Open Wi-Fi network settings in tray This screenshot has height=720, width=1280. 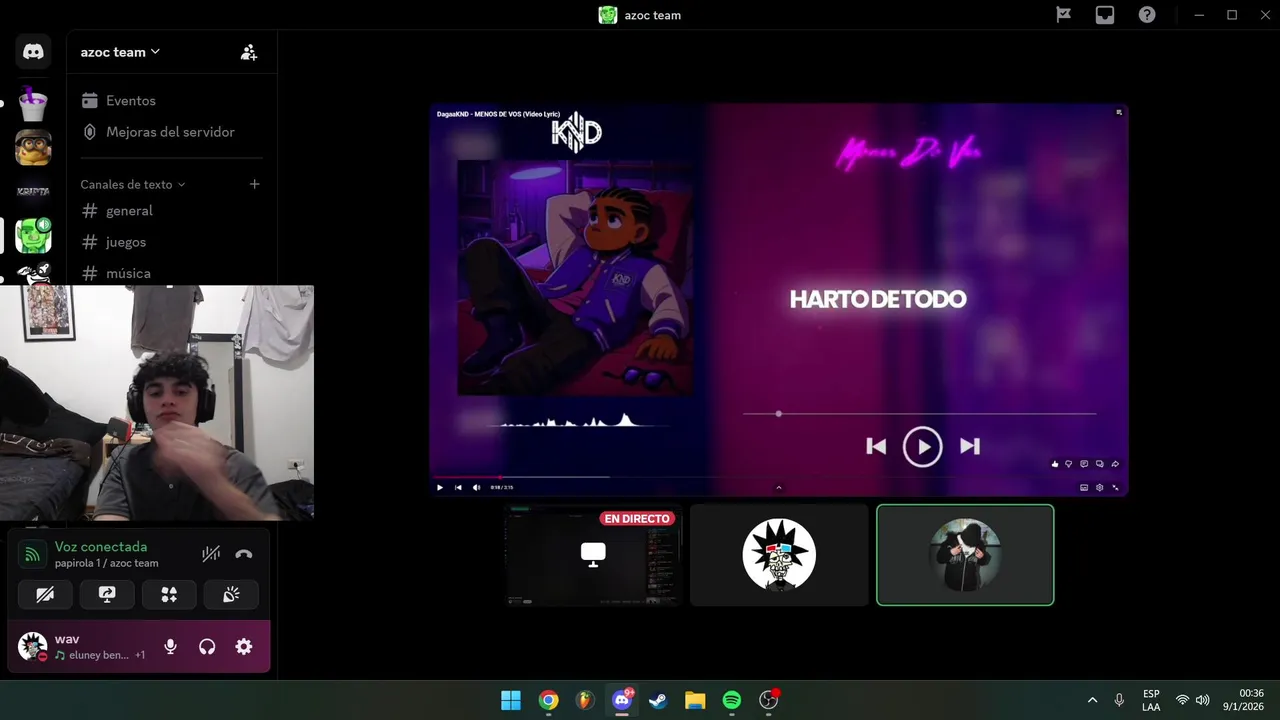pos(1182,700)
